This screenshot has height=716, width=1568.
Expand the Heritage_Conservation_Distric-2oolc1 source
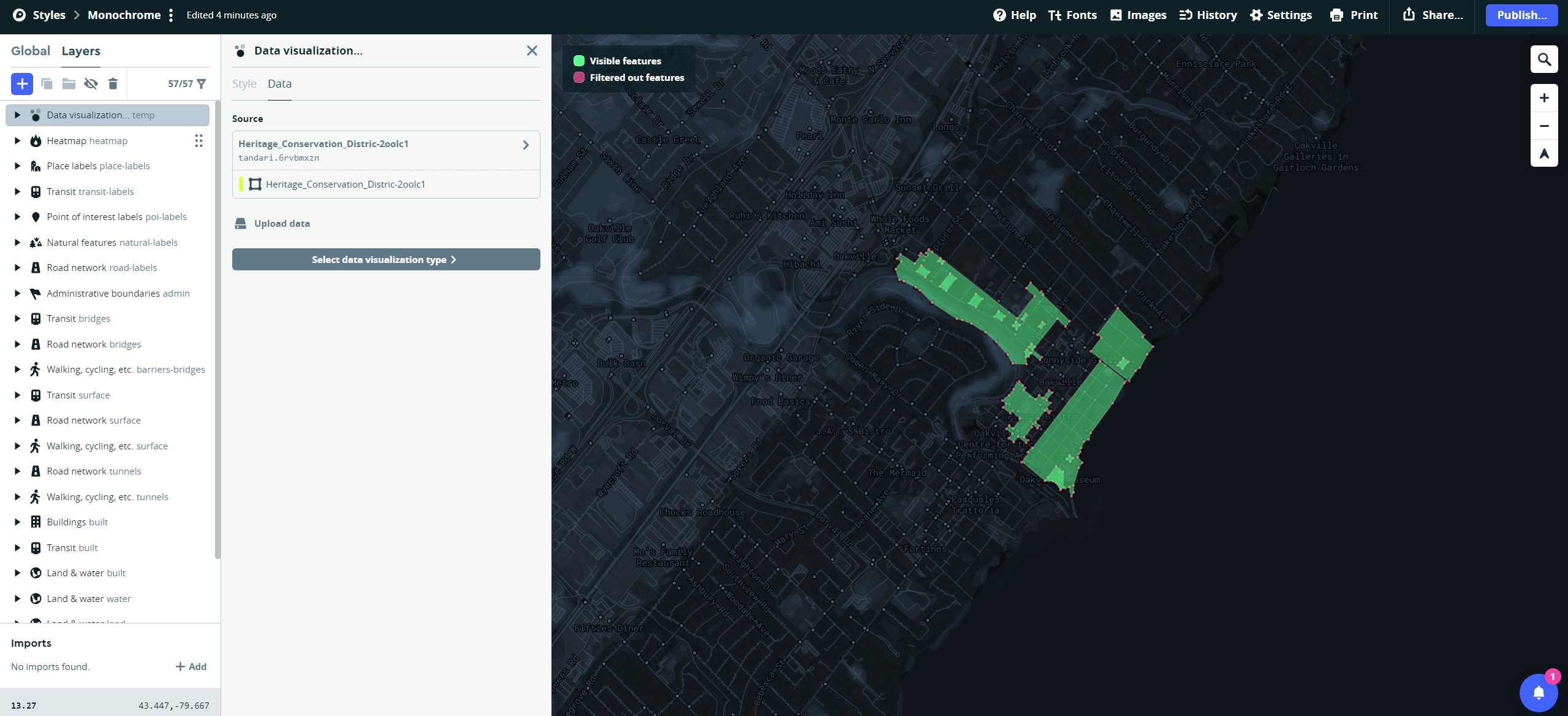point(525,145)
